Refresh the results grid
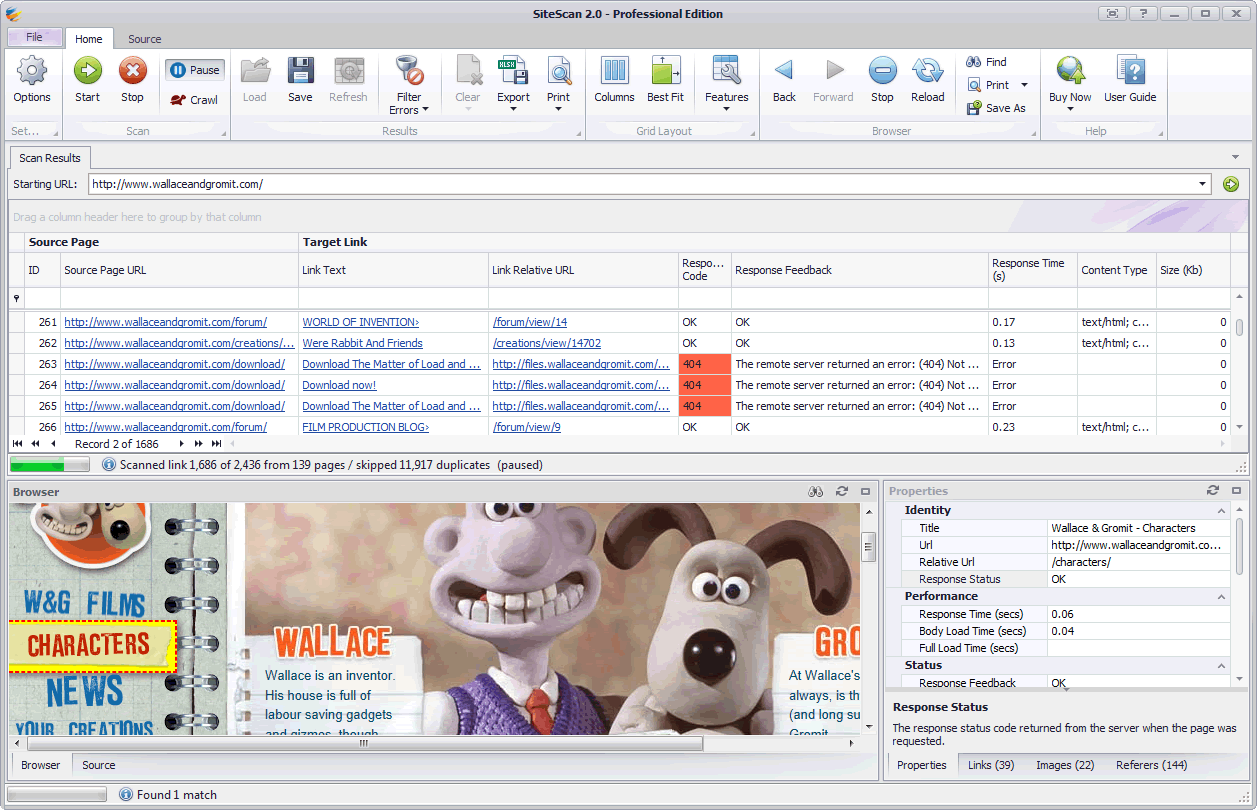The image size is (1257, 810). pos(348,80)
